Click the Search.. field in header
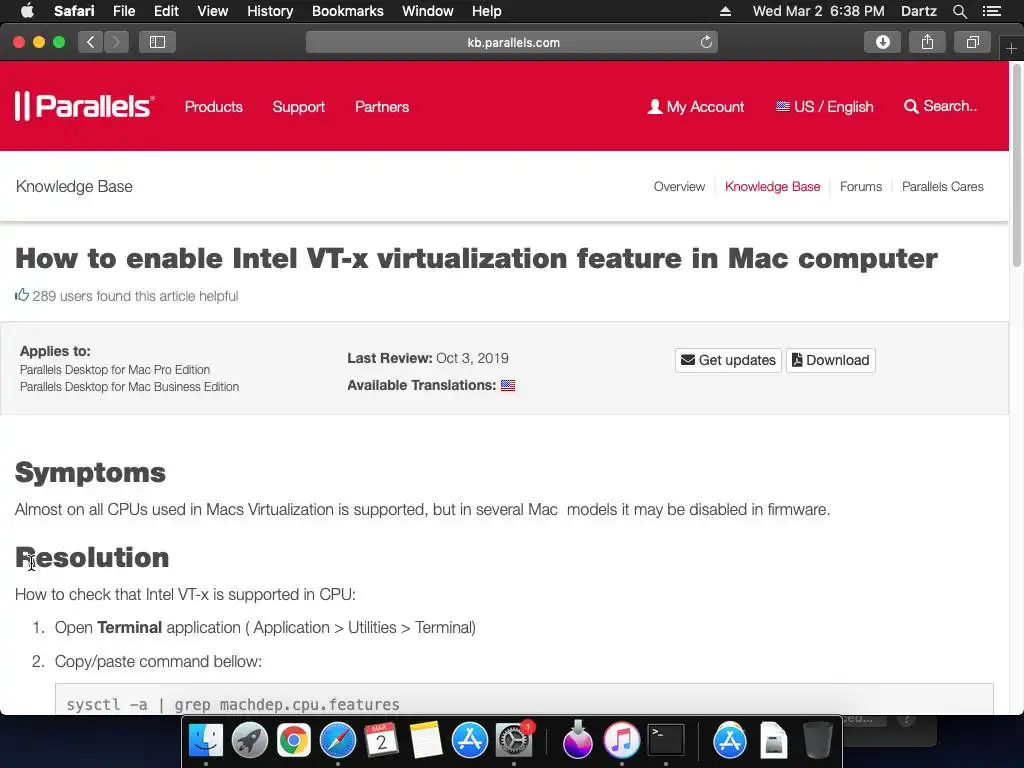The image size is (1024, 768). click(940, 106)
